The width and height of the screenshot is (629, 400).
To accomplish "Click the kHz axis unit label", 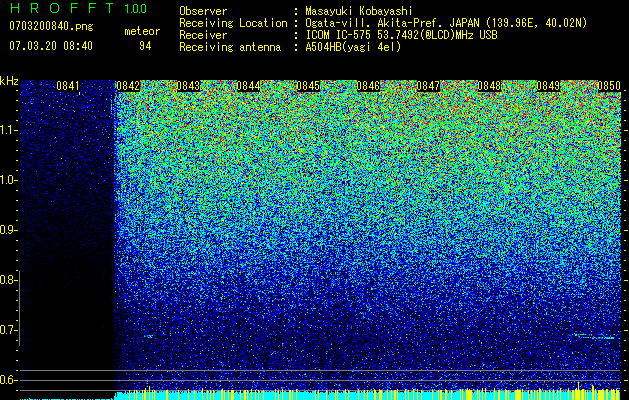I will [9, 81].
